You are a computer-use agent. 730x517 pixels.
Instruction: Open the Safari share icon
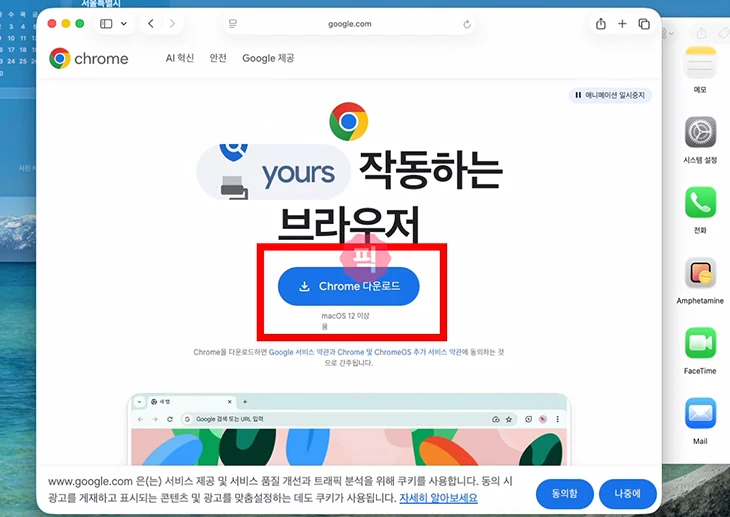click(601, 24)
